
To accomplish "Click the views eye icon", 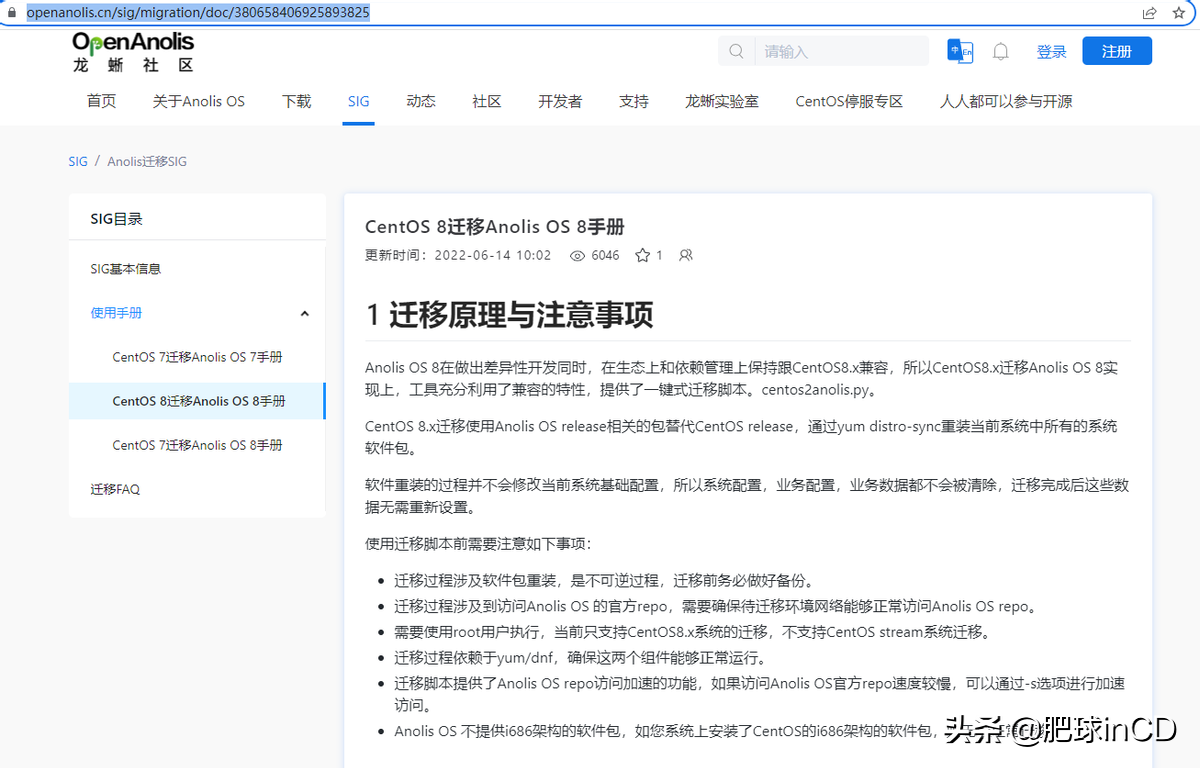I will point(577,255).
